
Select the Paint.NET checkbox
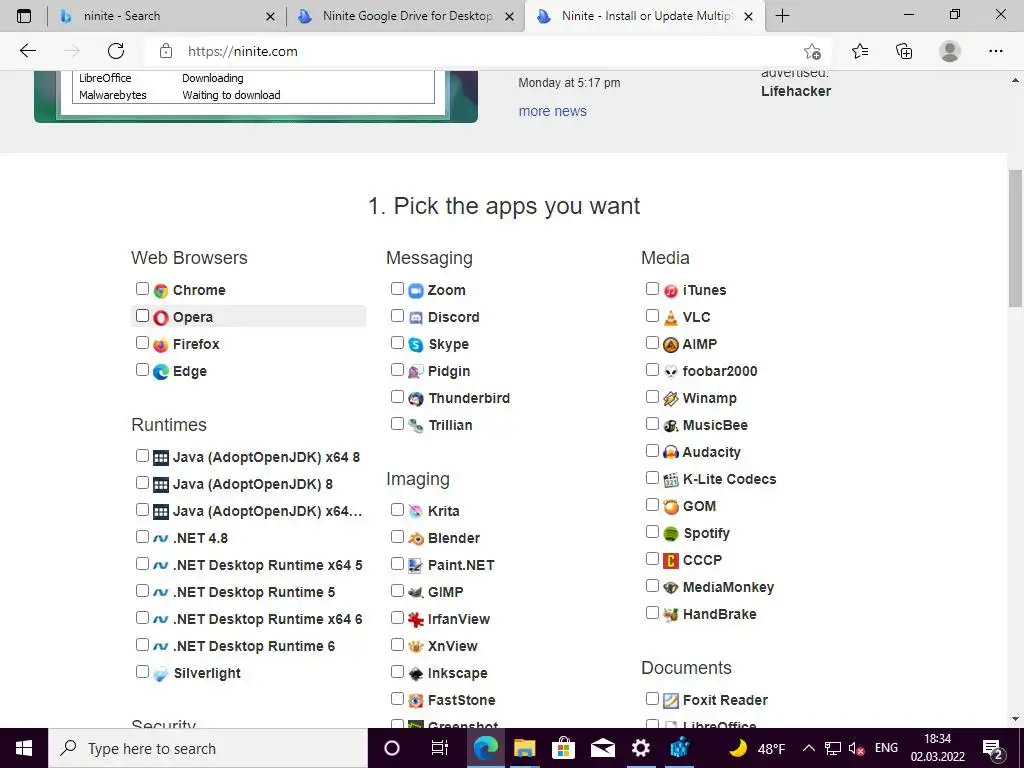pos(397,564)
